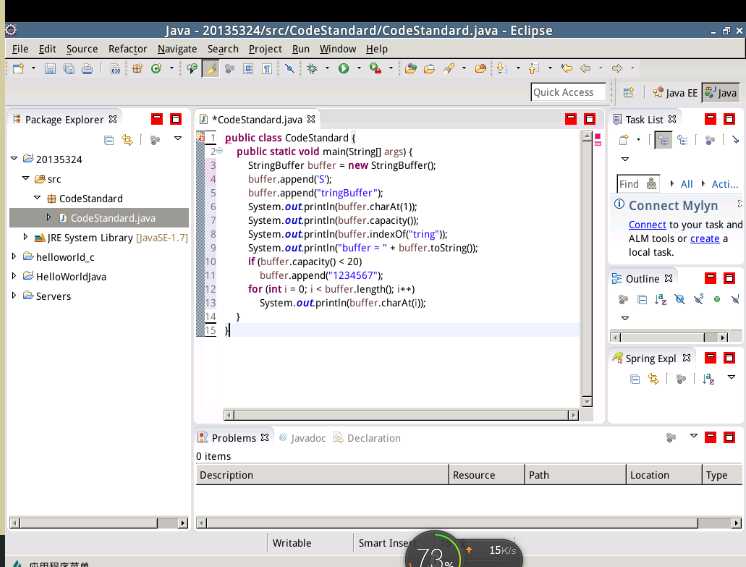746x567 pixels.
Task: Toggle Show Whitespace Characters pilcrow button
Action: tap(267, 69)
